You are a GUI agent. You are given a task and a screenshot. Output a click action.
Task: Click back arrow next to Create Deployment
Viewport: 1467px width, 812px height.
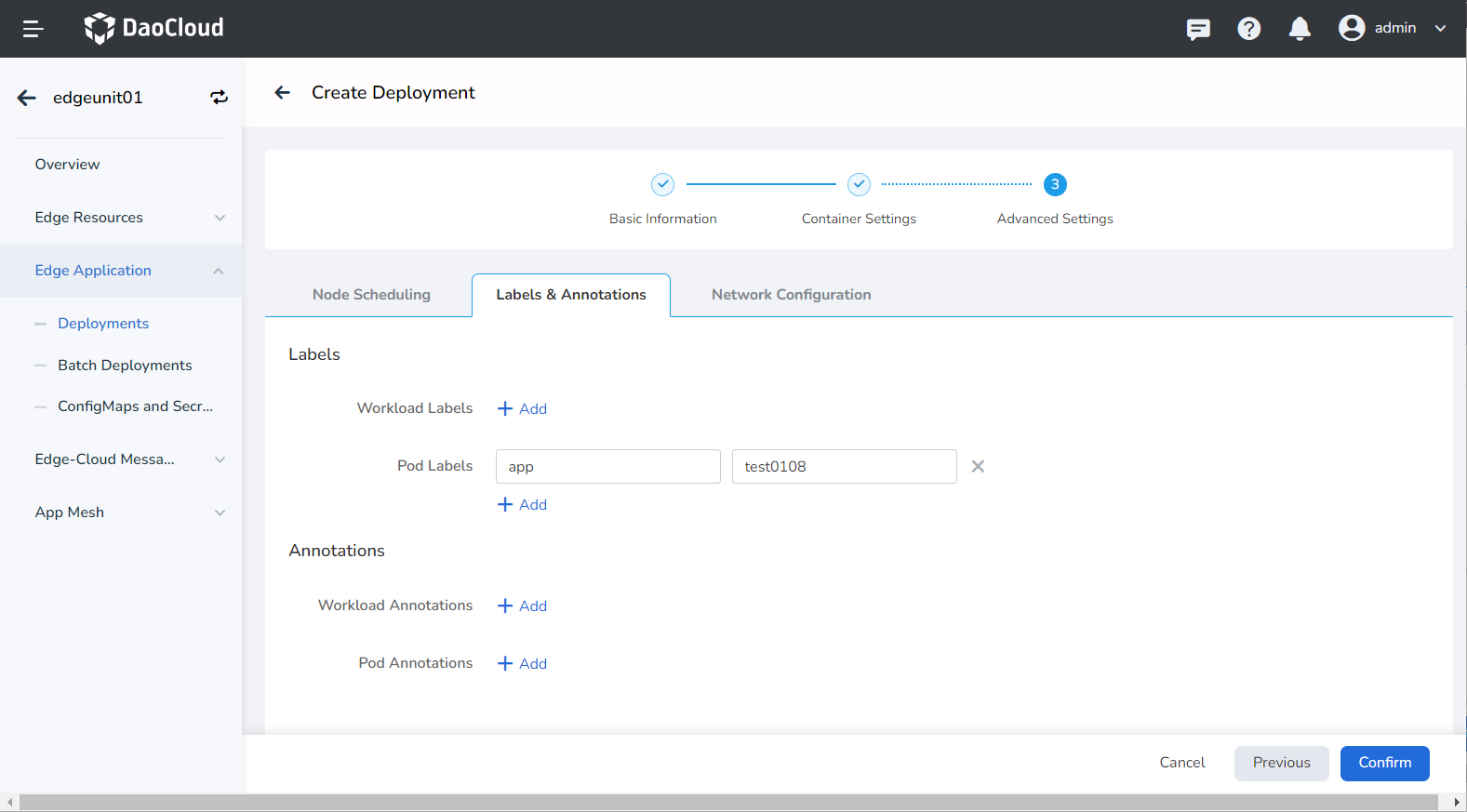click(x=283, y=92)
